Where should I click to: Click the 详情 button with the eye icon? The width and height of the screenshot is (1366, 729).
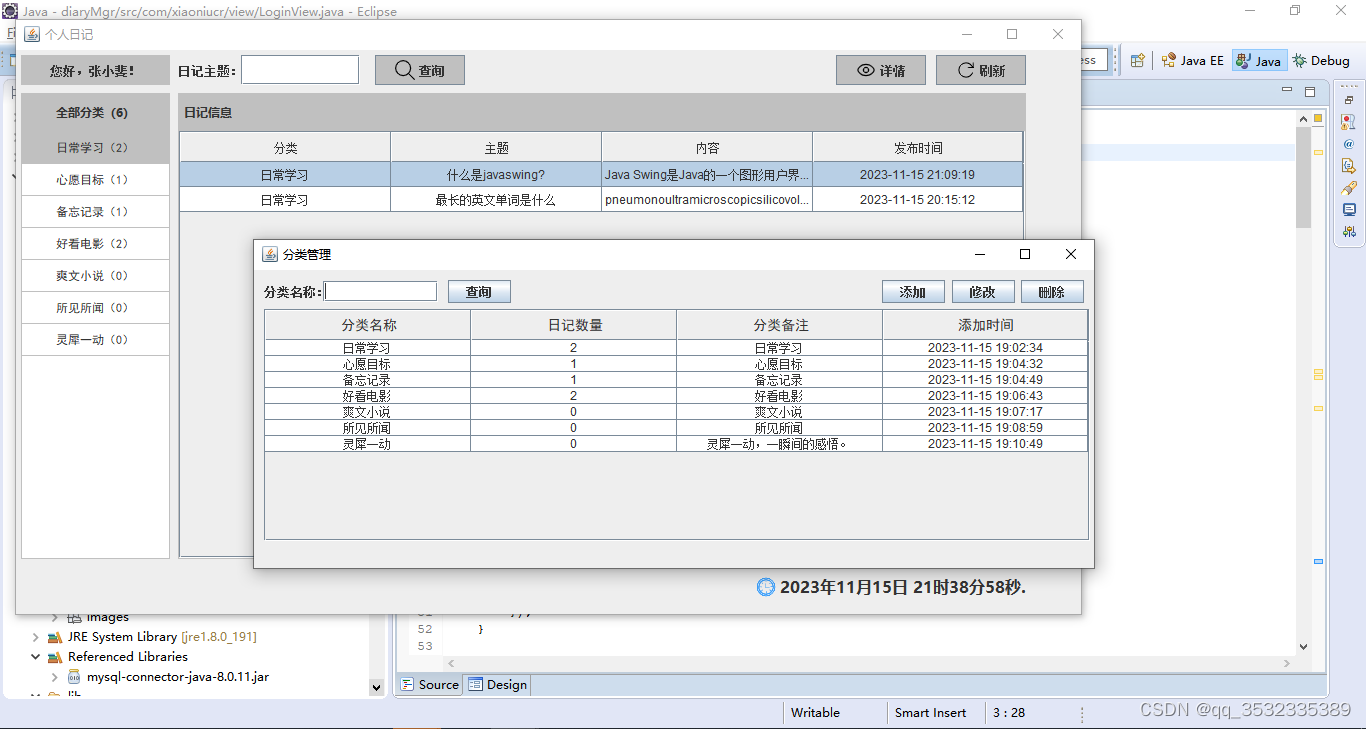(x=881, y=70)
